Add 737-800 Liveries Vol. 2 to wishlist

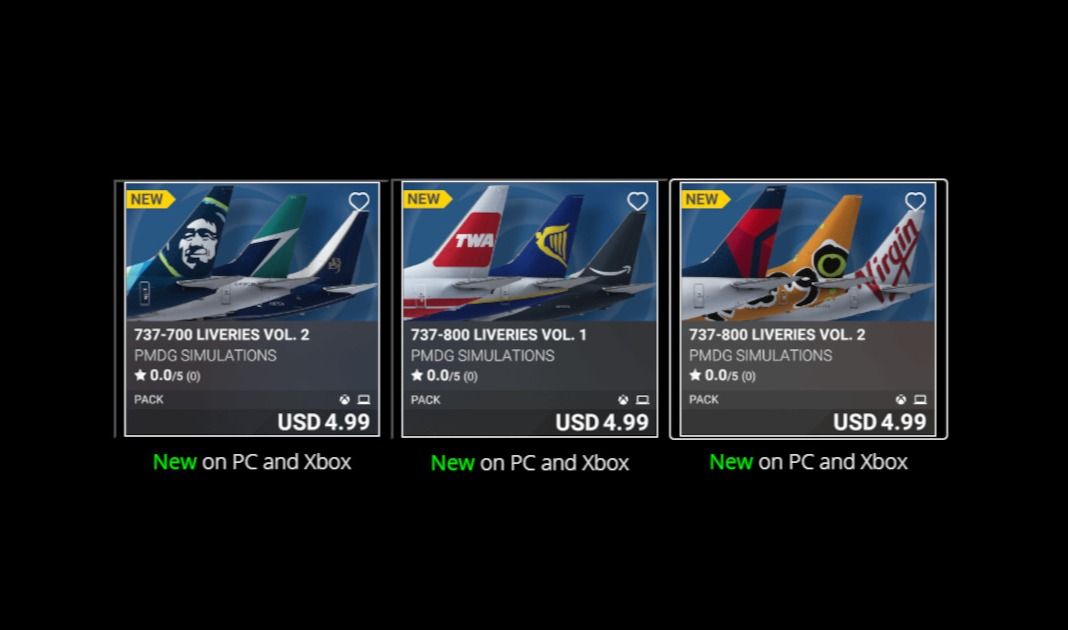(915, 202)
